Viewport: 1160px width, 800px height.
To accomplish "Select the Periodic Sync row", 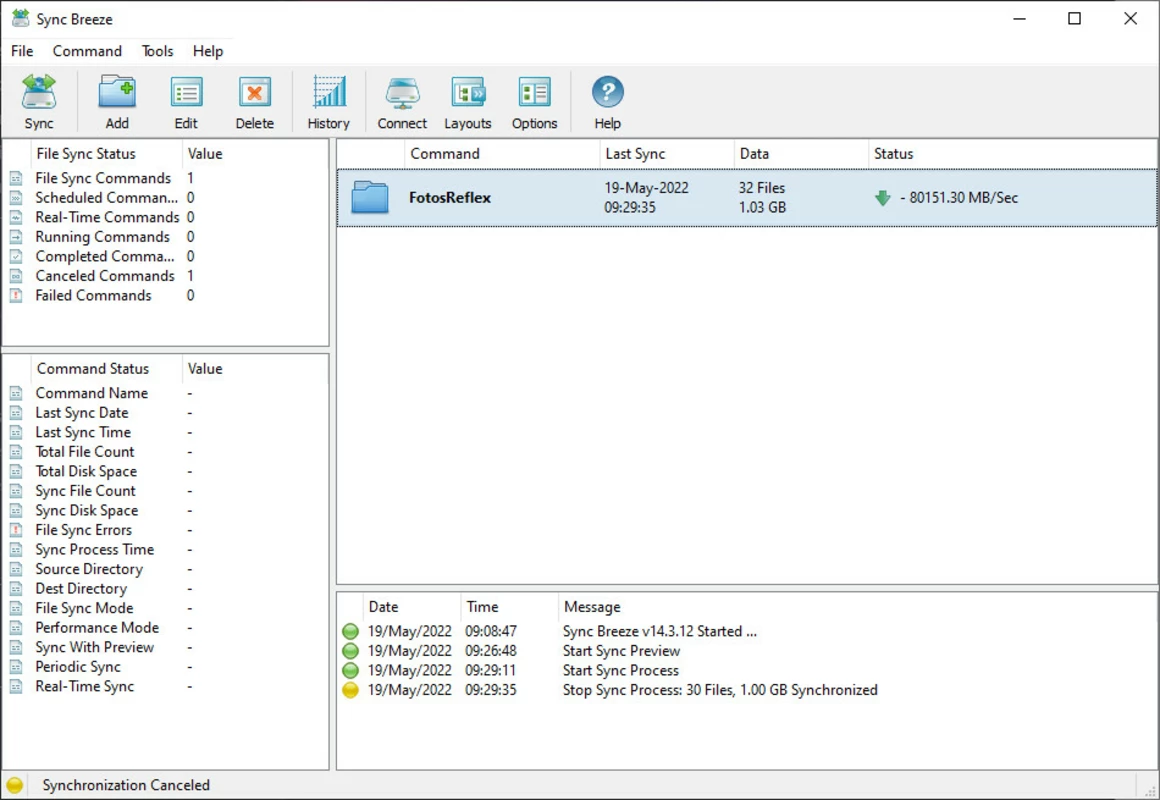I will pos(165,667).
